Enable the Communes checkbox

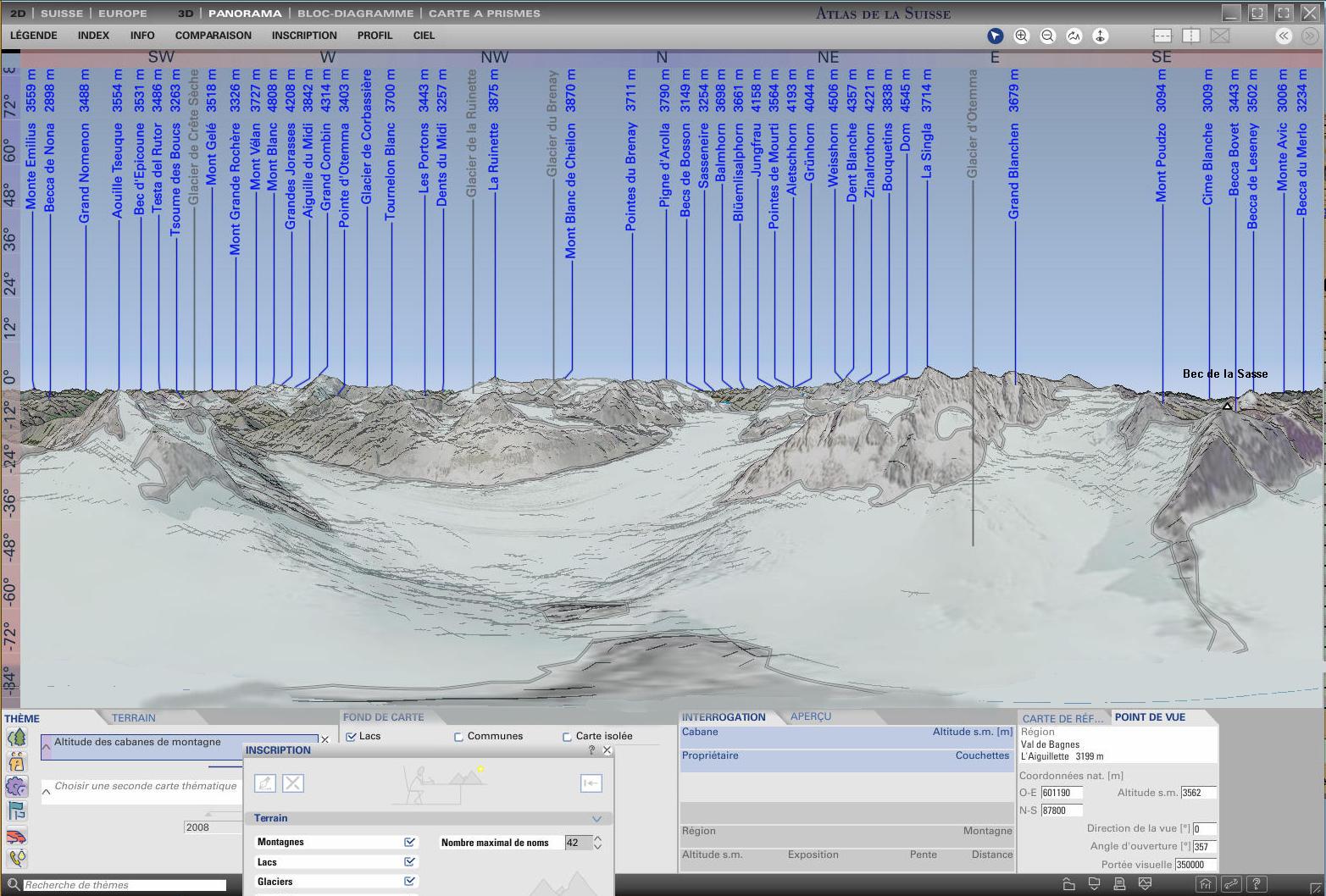pyautogui.click(x=458, y=737)
